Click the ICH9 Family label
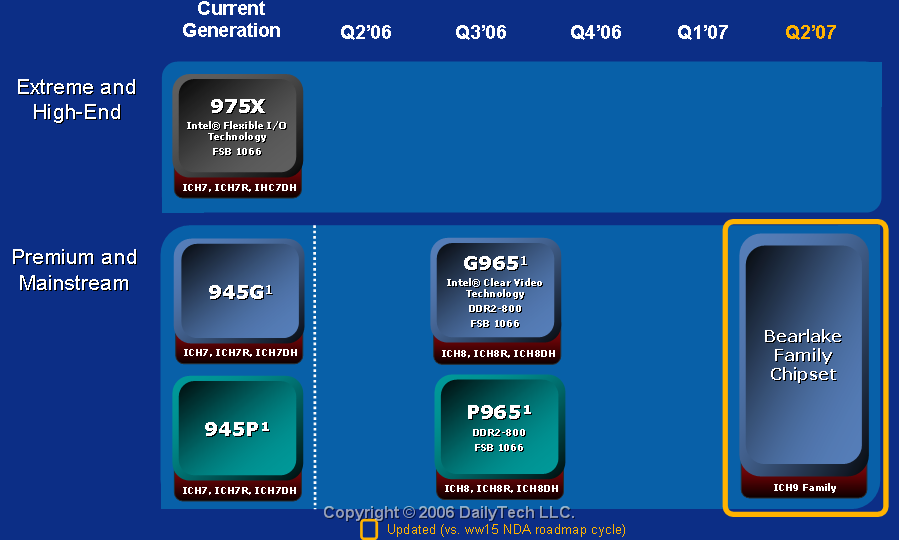The width and height of the screenshot is (899, 540). click(x=804, y=488)
